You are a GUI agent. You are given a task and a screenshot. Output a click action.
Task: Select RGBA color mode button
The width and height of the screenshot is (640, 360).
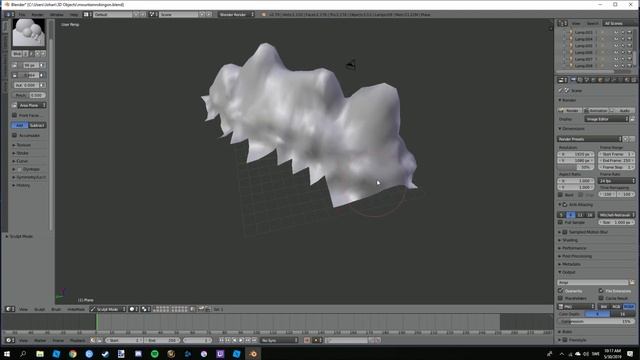[x=629, y=306]
